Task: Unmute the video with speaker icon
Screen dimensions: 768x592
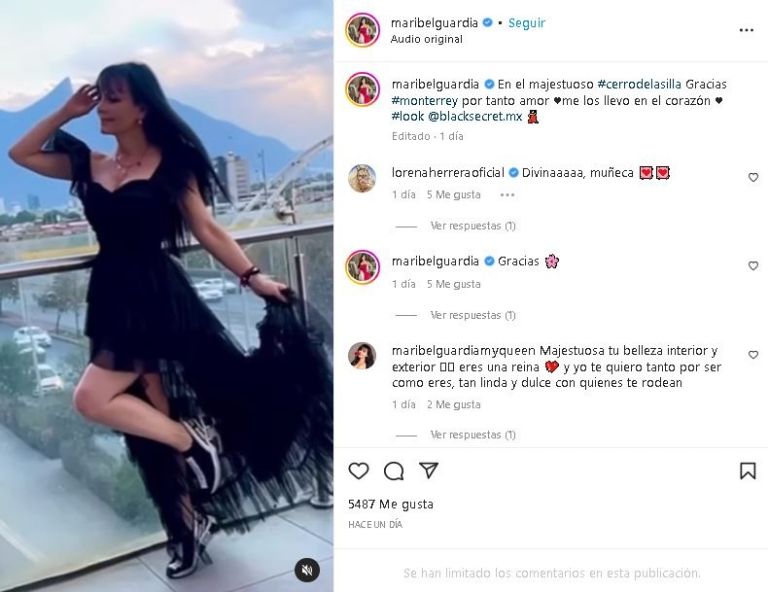Action: (307, 570)
